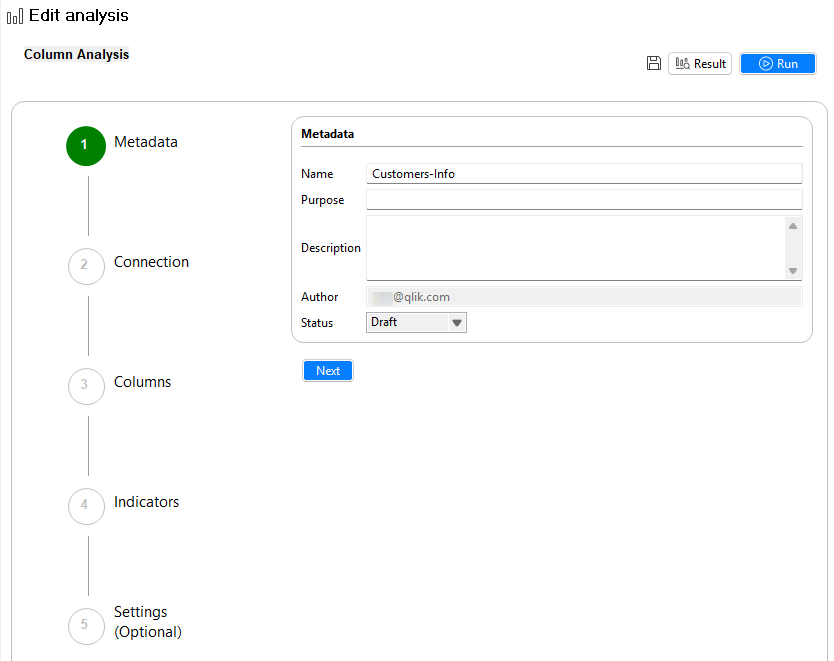Click the Status dropdown arrow
The height and width of the screenshot is (661, 834).
pyautogui.click(x=456, y=322)
